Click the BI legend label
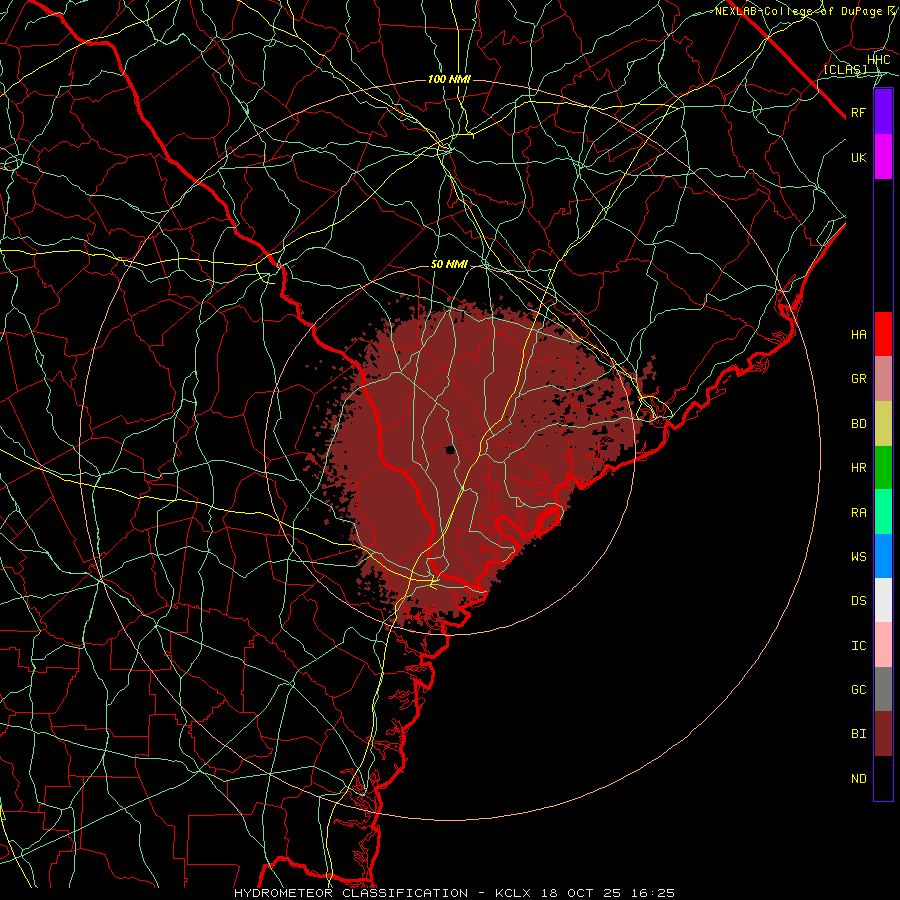 tap(858, 734)
